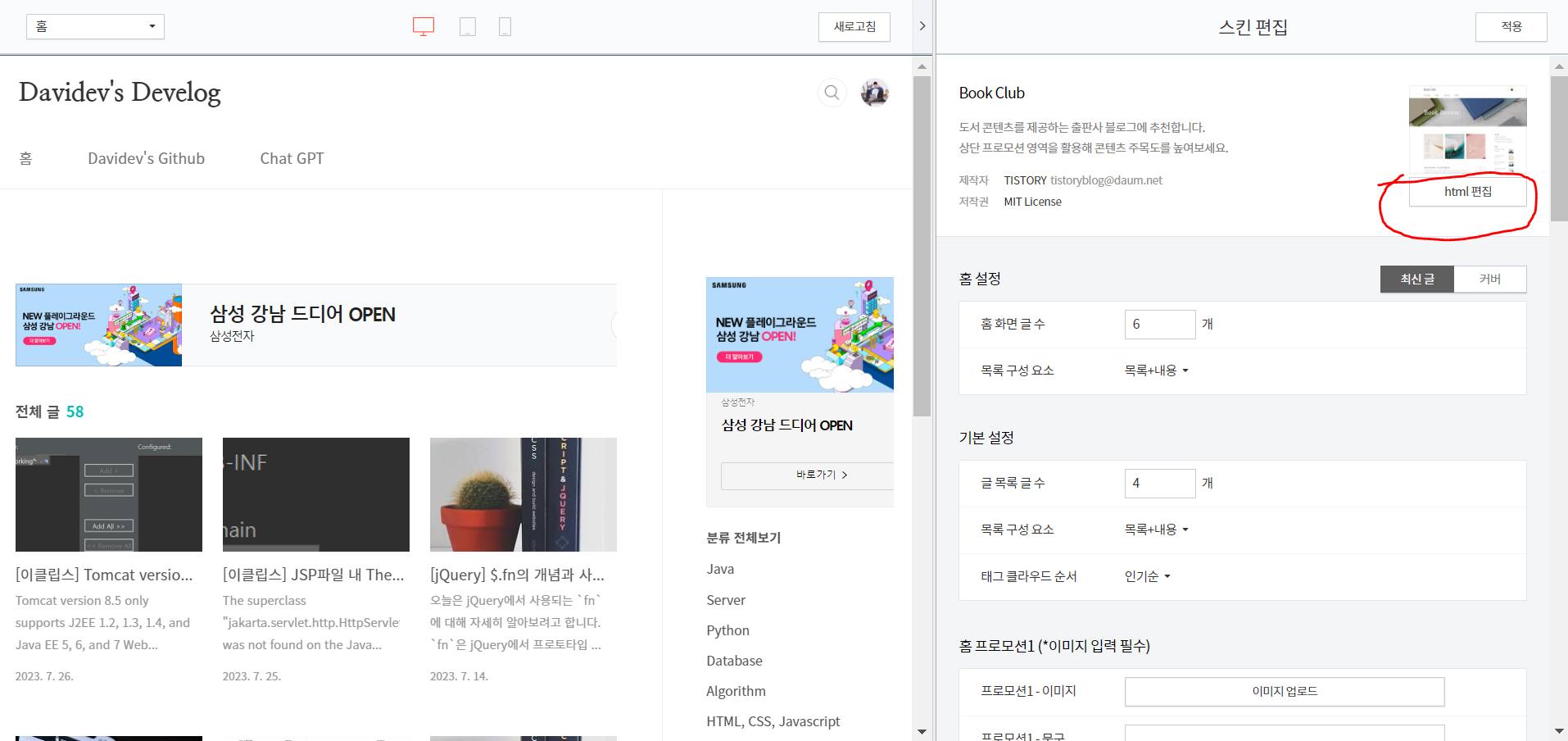Select the 커버 home setting tab
1568x741 pixels.
click(x=1490, y=279)
